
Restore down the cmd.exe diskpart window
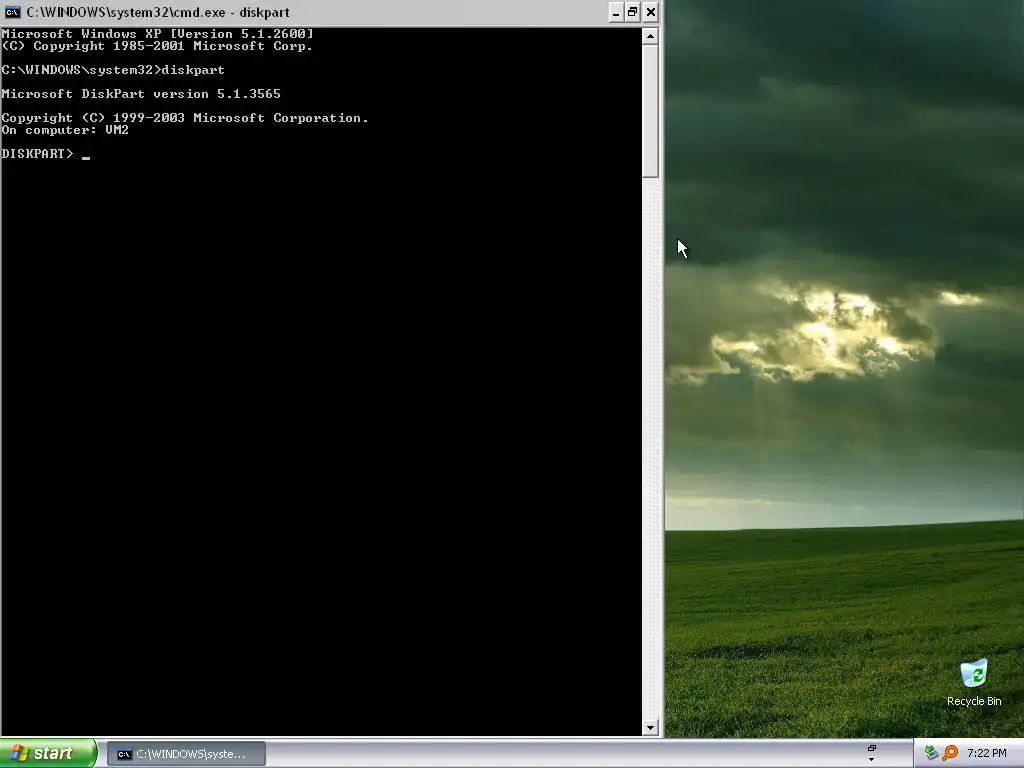pos(633,12)
